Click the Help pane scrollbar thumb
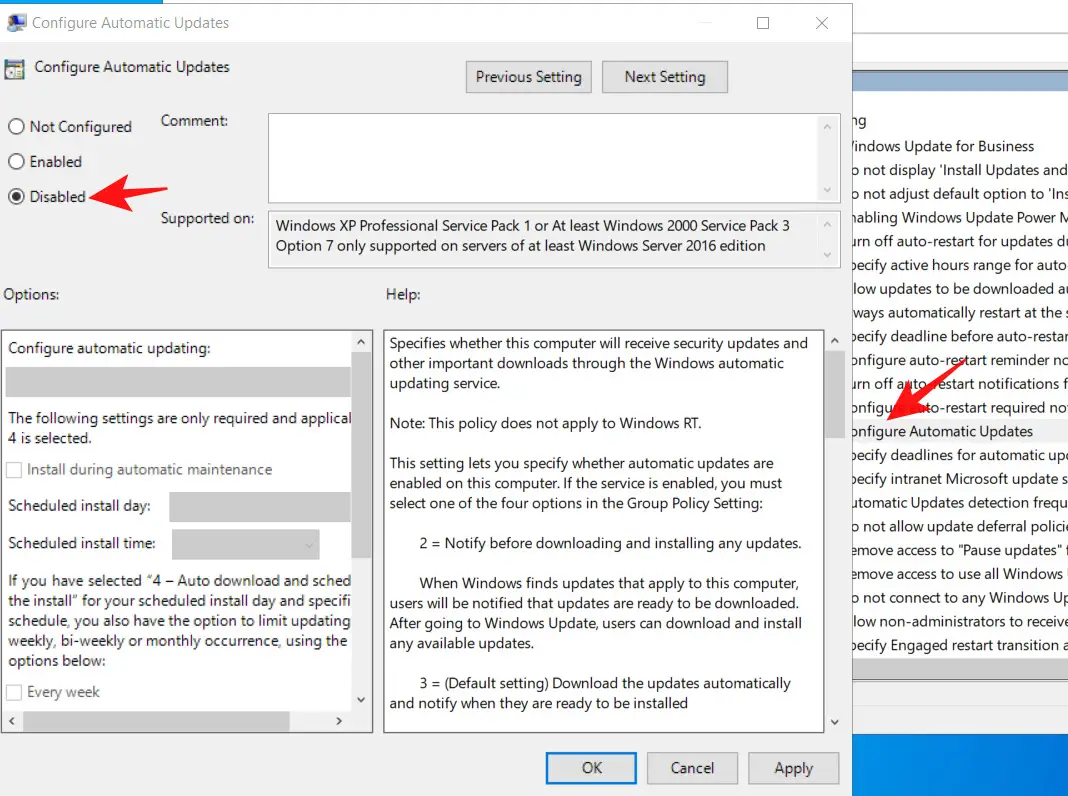Screen dimensions: 1068x796 pos(834,395)
